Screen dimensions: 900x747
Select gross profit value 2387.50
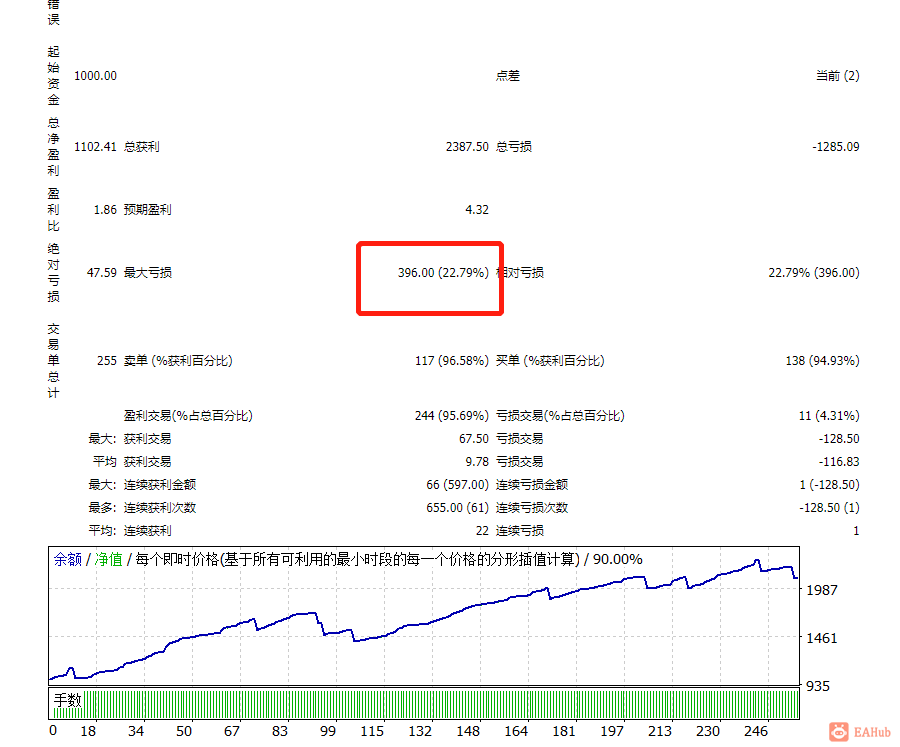467,147
